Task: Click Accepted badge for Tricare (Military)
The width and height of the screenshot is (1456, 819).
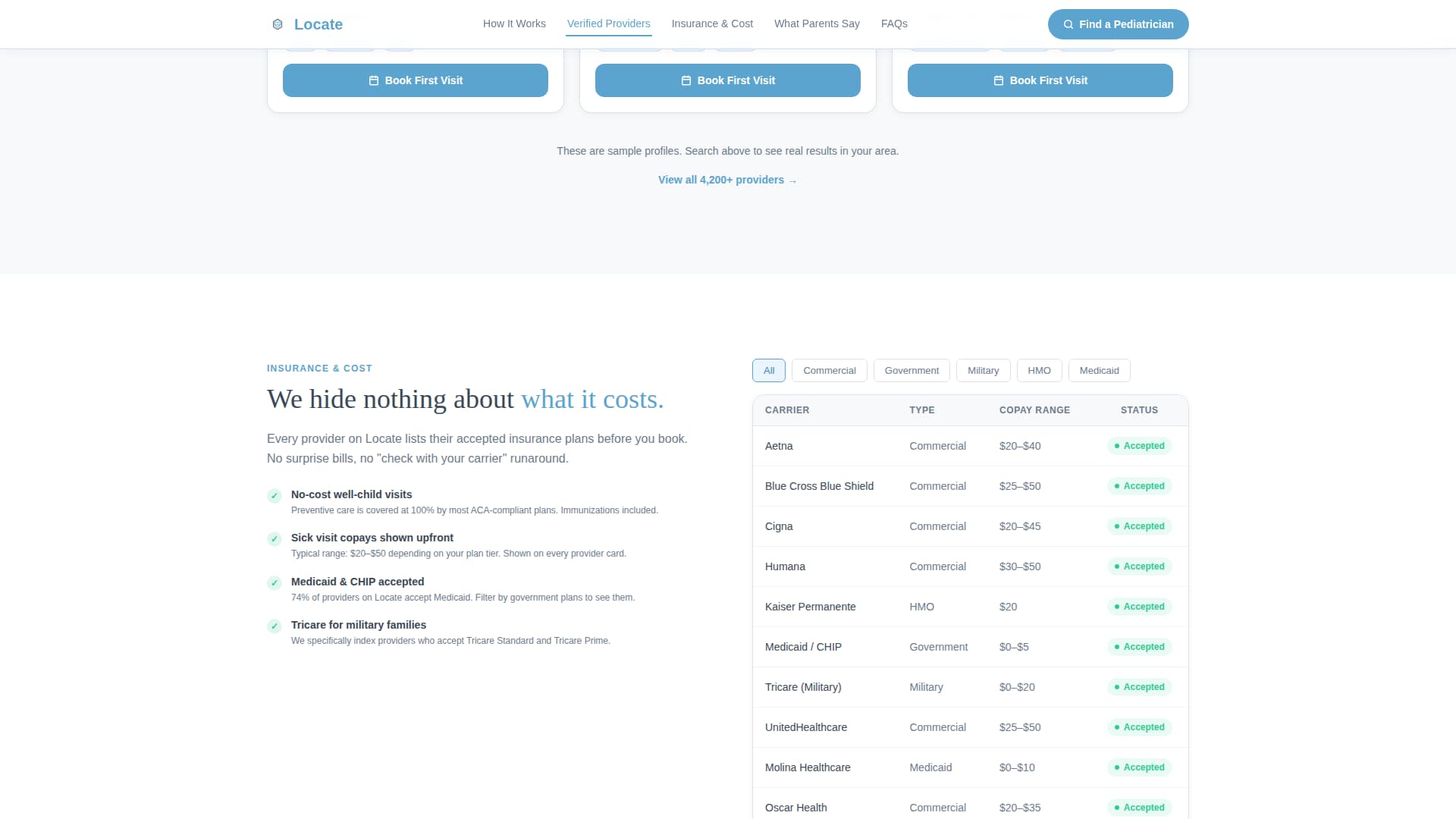Action: [1139, 687]
